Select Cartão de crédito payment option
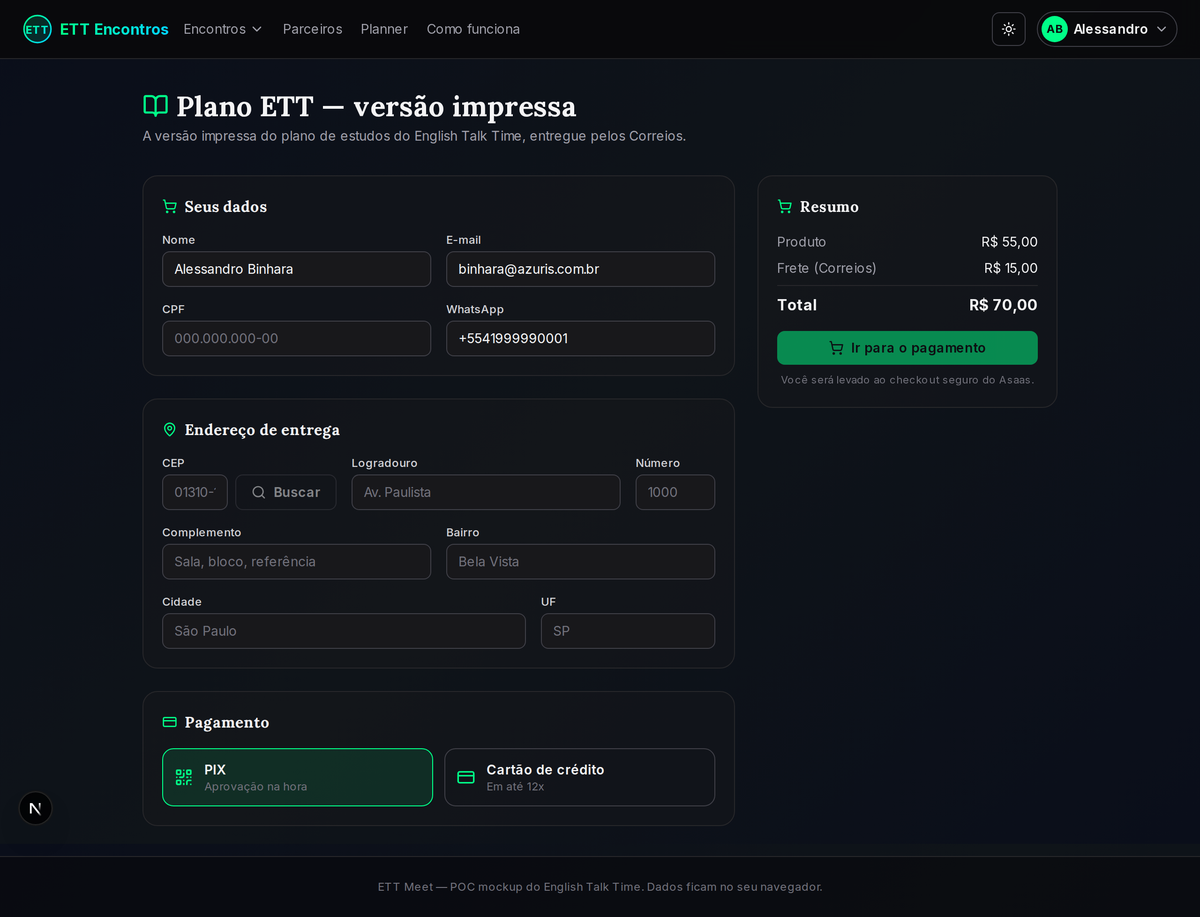 580,777
